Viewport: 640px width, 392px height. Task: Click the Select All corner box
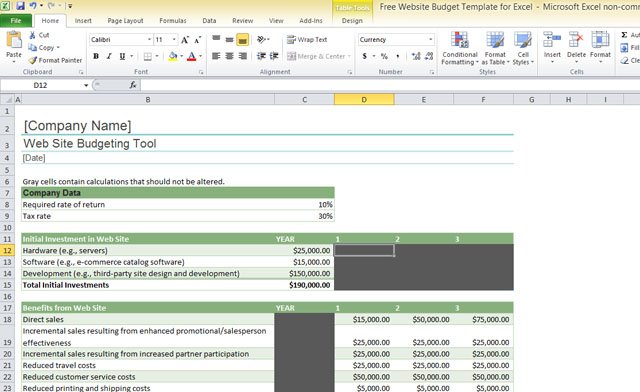coord(7,99)
